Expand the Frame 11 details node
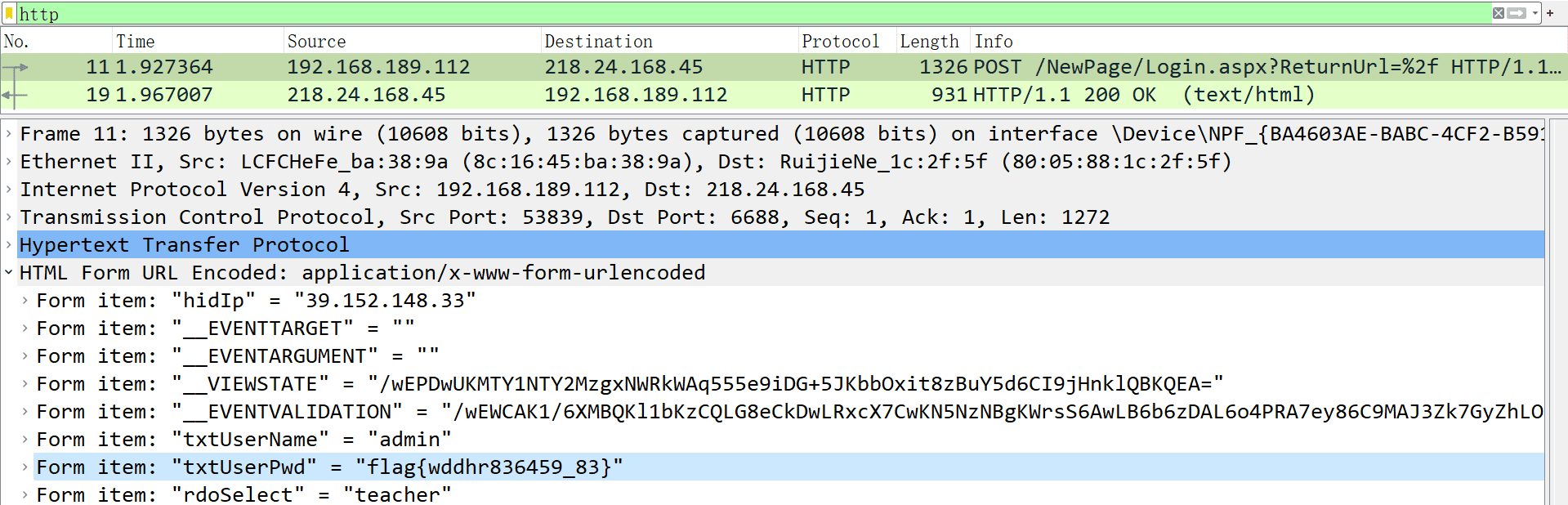This screenshot has width=1568, height=505. point(8,133)
